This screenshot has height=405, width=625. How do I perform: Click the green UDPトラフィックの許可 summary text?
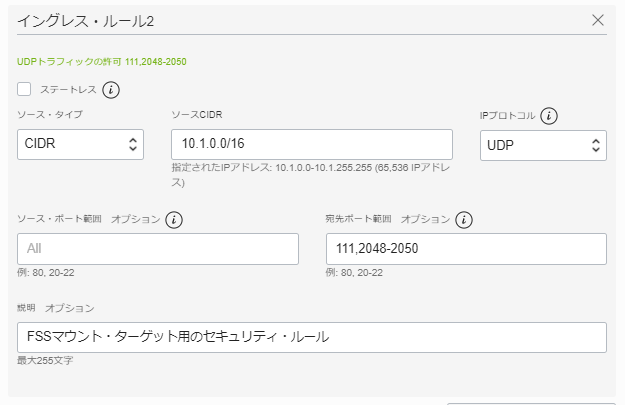pos(101,61)
